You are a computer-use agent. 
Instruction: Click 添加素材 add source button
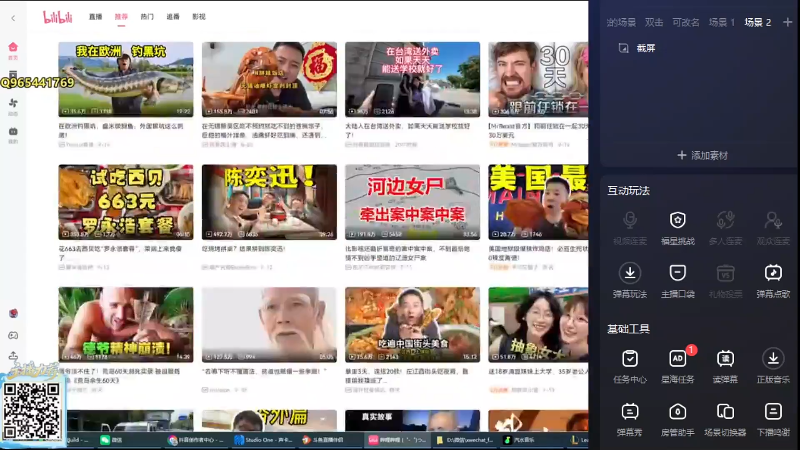click(702, 155)
